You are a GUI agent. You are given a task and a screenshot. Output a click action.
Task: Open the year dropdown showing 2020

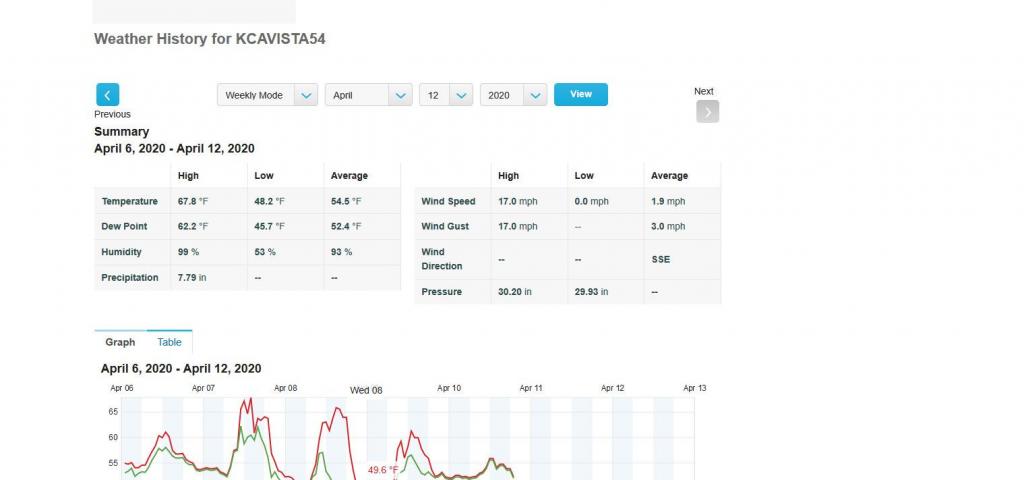pos(513,95)
